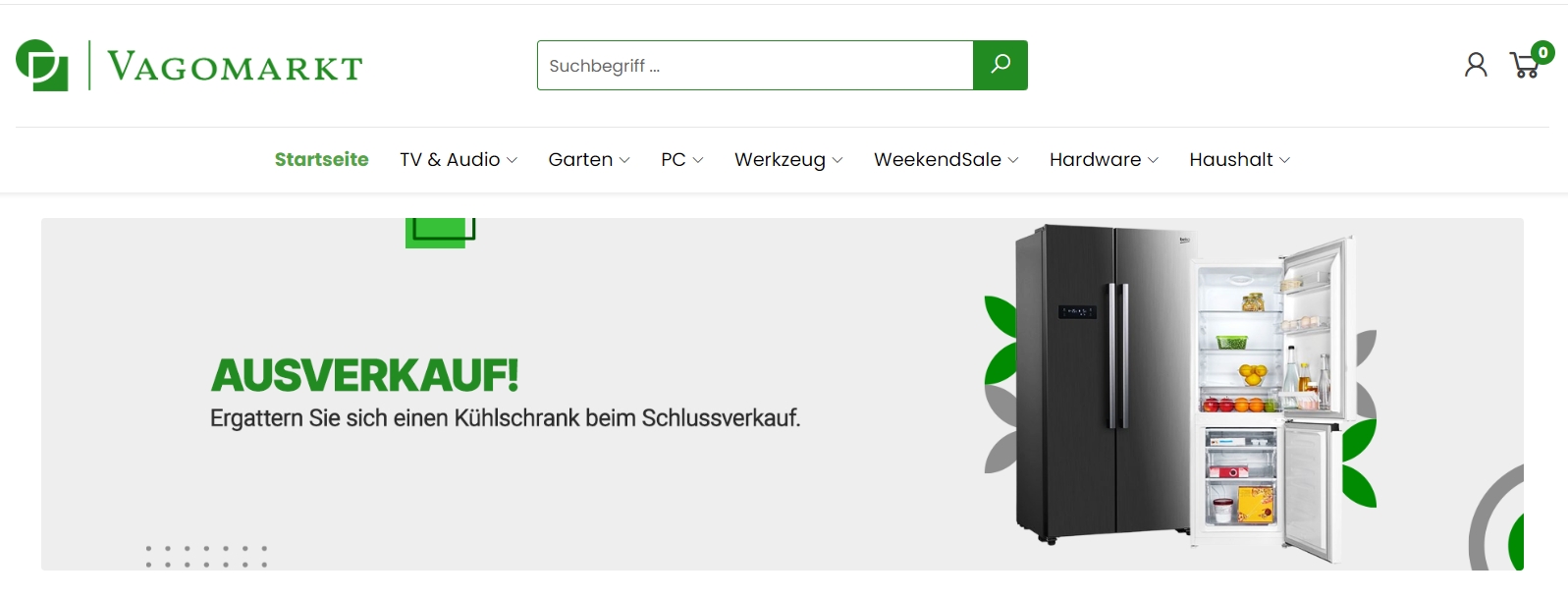
Task: Click the Vagomarkt wordmark text
Action: click(235, 67)
